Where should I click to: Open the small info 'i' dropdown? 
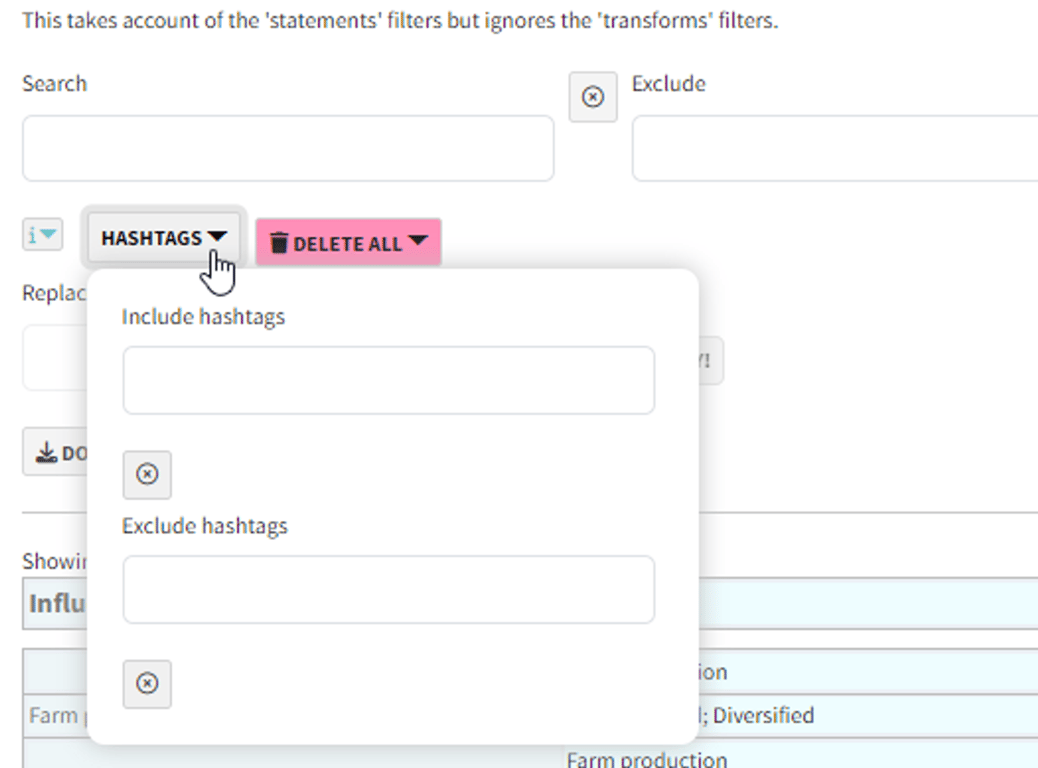point(42,236)
